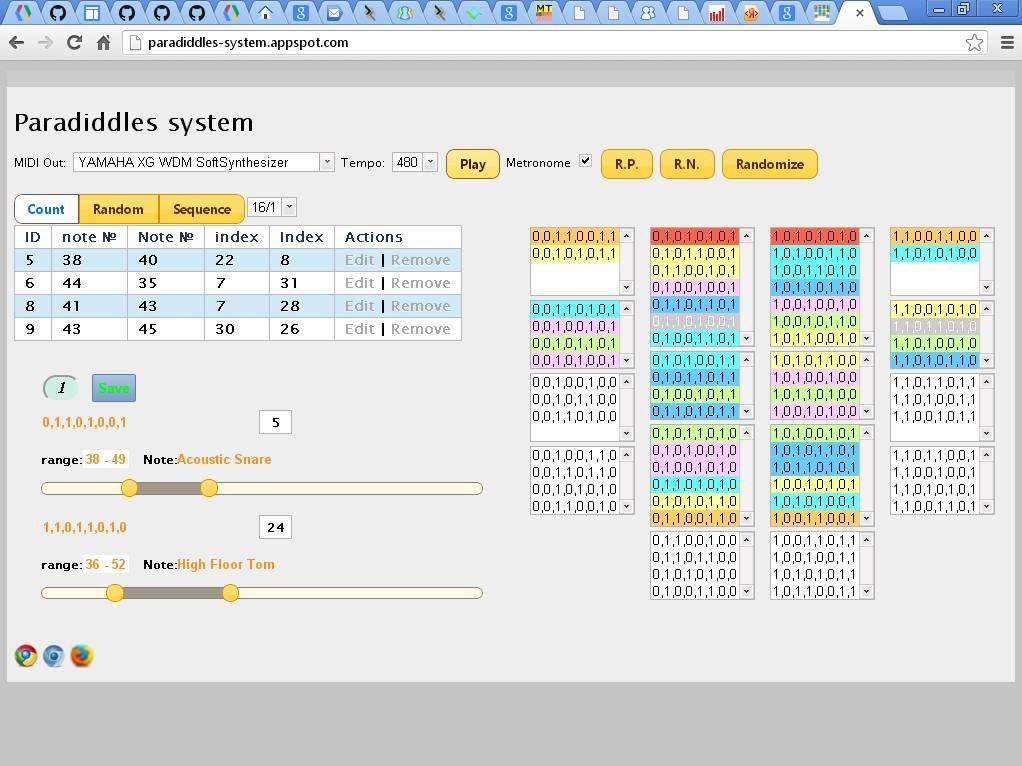Toggle the Metronome checkbox
Screen dimensions: 1022x766
[585, 161]
